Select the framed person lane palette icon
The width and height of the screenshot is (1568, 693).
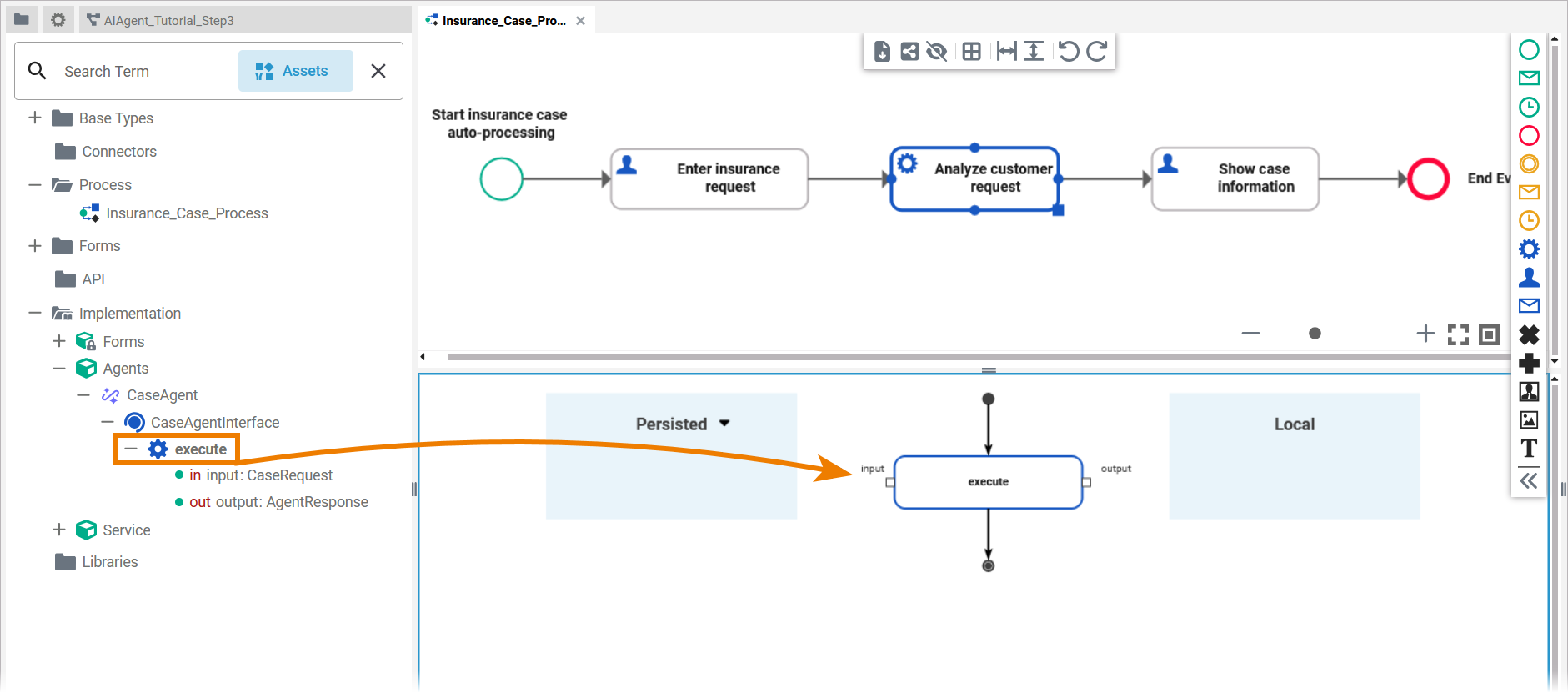point(1529,391)
